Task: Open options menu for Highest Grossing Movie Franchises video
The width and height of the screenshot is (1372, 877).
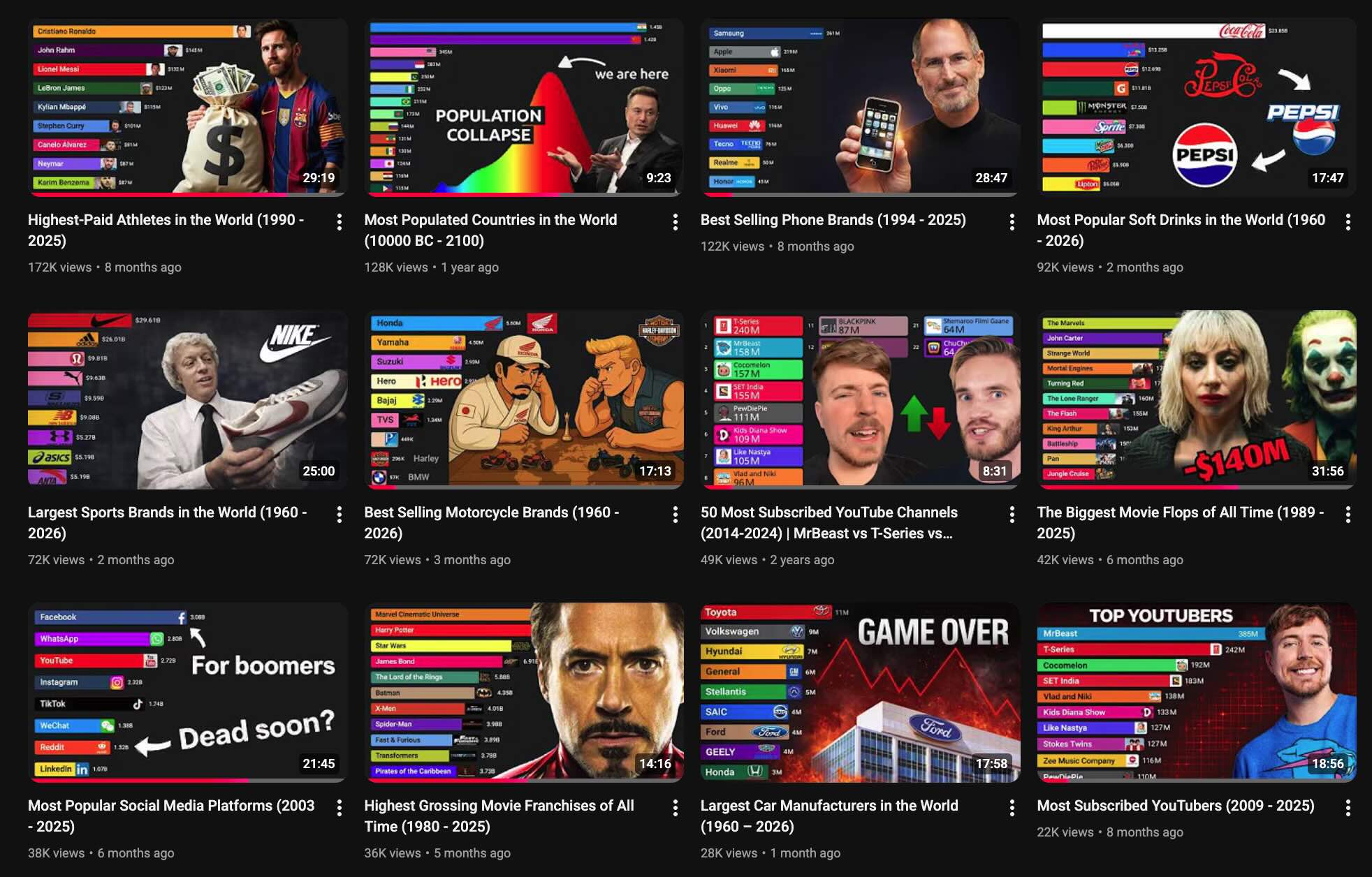Action: pos(675,808)
